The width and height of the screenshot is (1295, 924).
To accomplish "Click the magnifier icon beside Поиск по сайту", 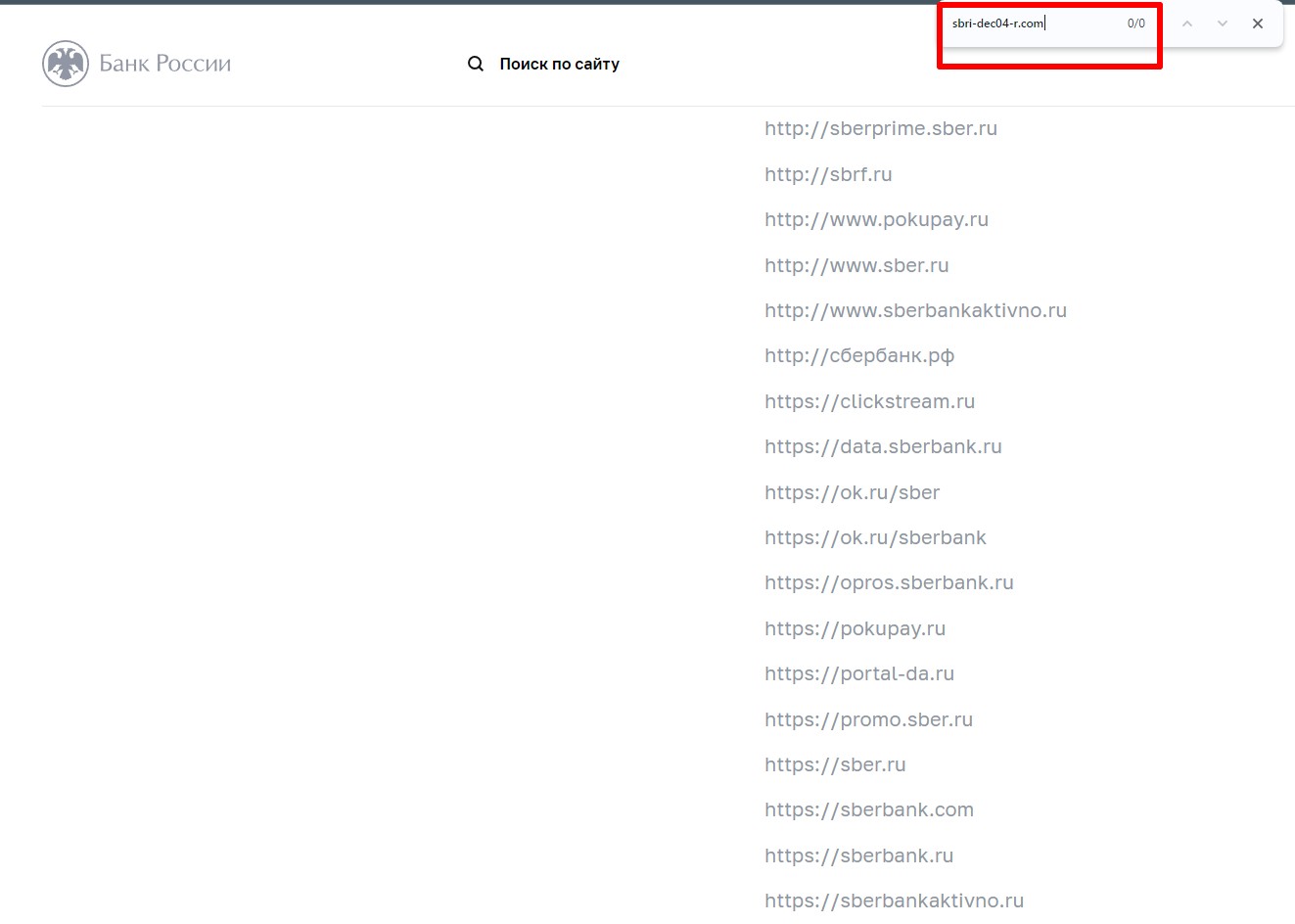I will point(476,64).
